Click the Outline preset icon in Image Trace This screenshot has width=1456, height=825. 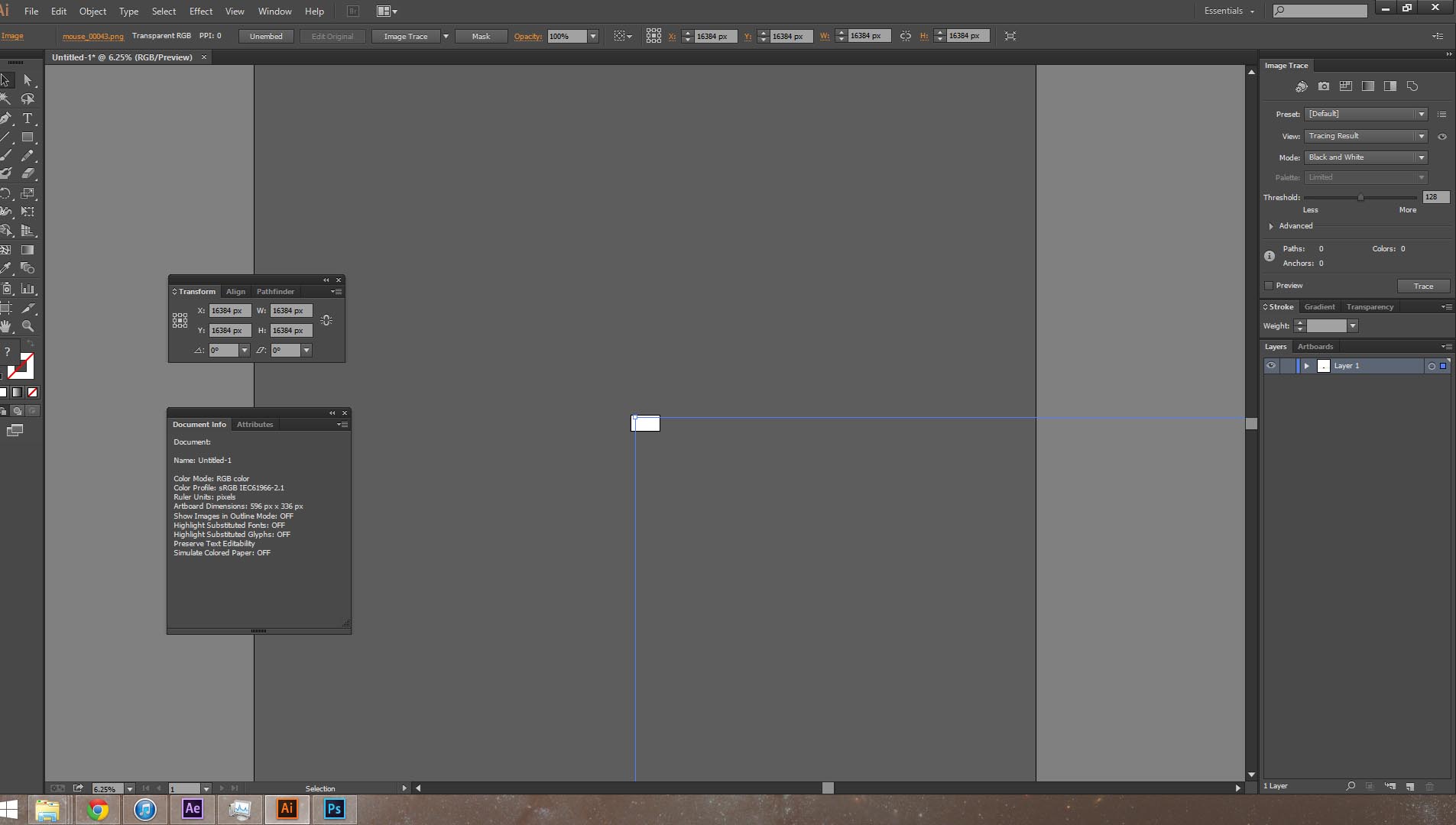coord(1412,86)
